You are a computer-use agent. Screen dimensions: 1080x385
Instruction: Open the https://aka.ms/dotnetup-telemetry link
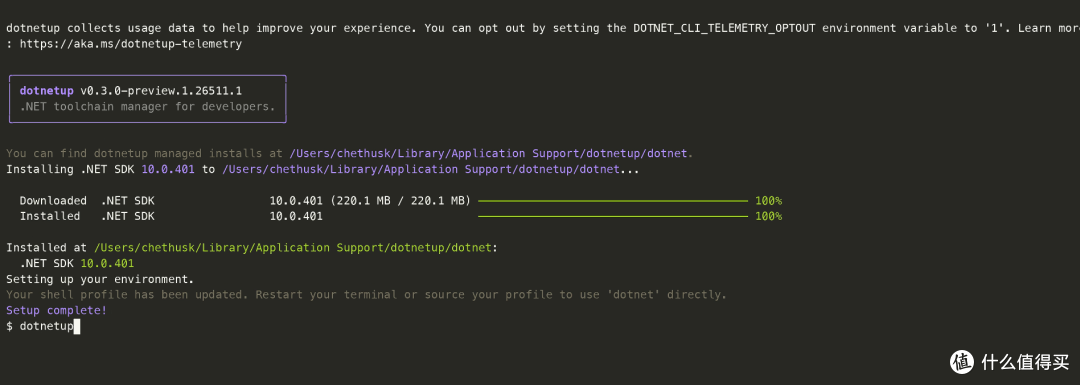tap(131, 43)
